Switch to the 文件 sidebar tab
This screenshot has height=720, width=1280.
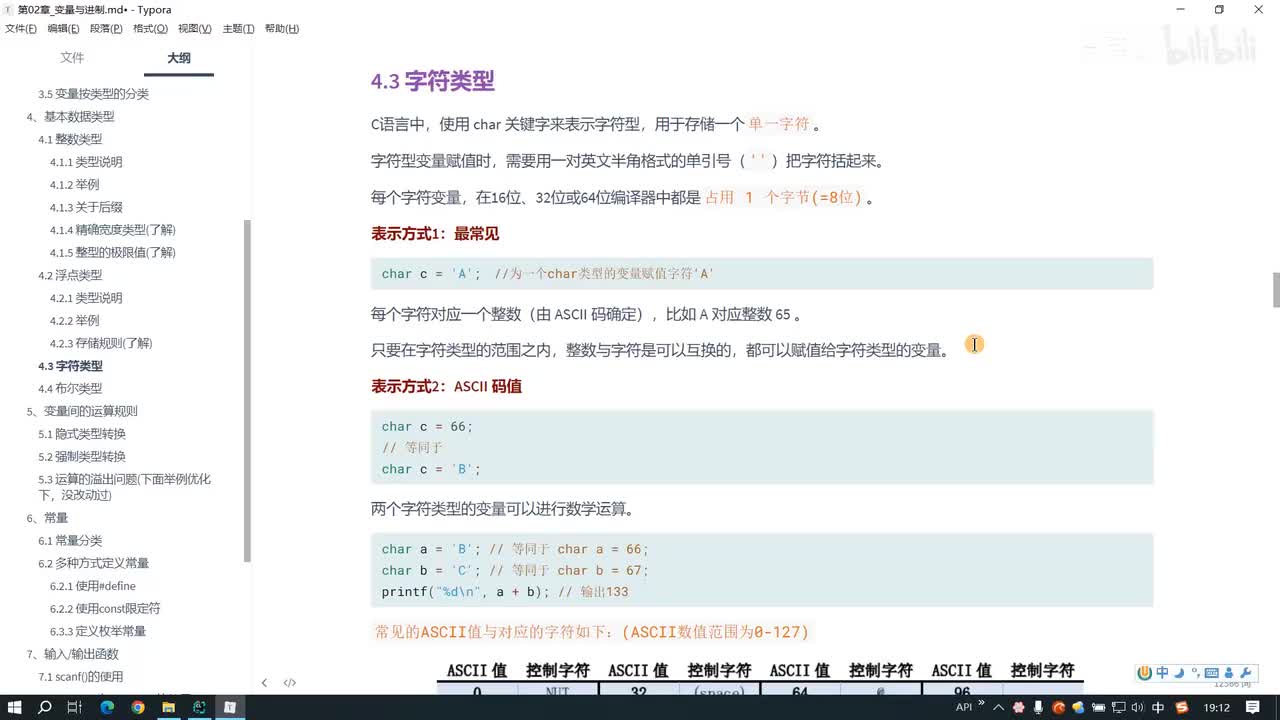click(72, 58)
